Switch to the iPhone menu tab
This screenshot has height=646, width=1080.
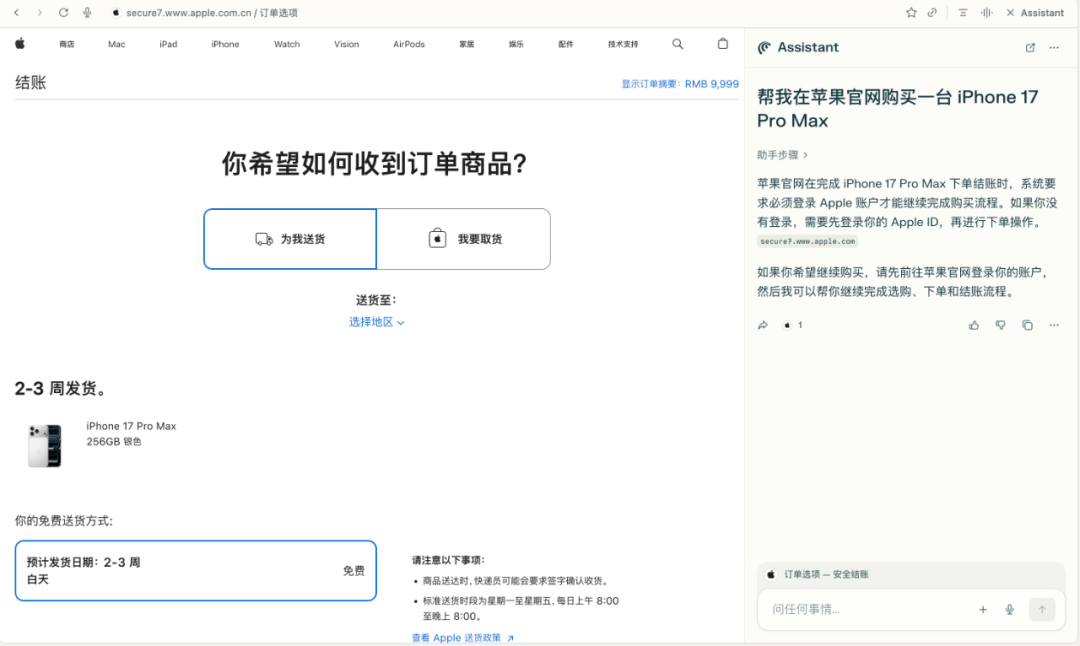(x=225, y=44)
